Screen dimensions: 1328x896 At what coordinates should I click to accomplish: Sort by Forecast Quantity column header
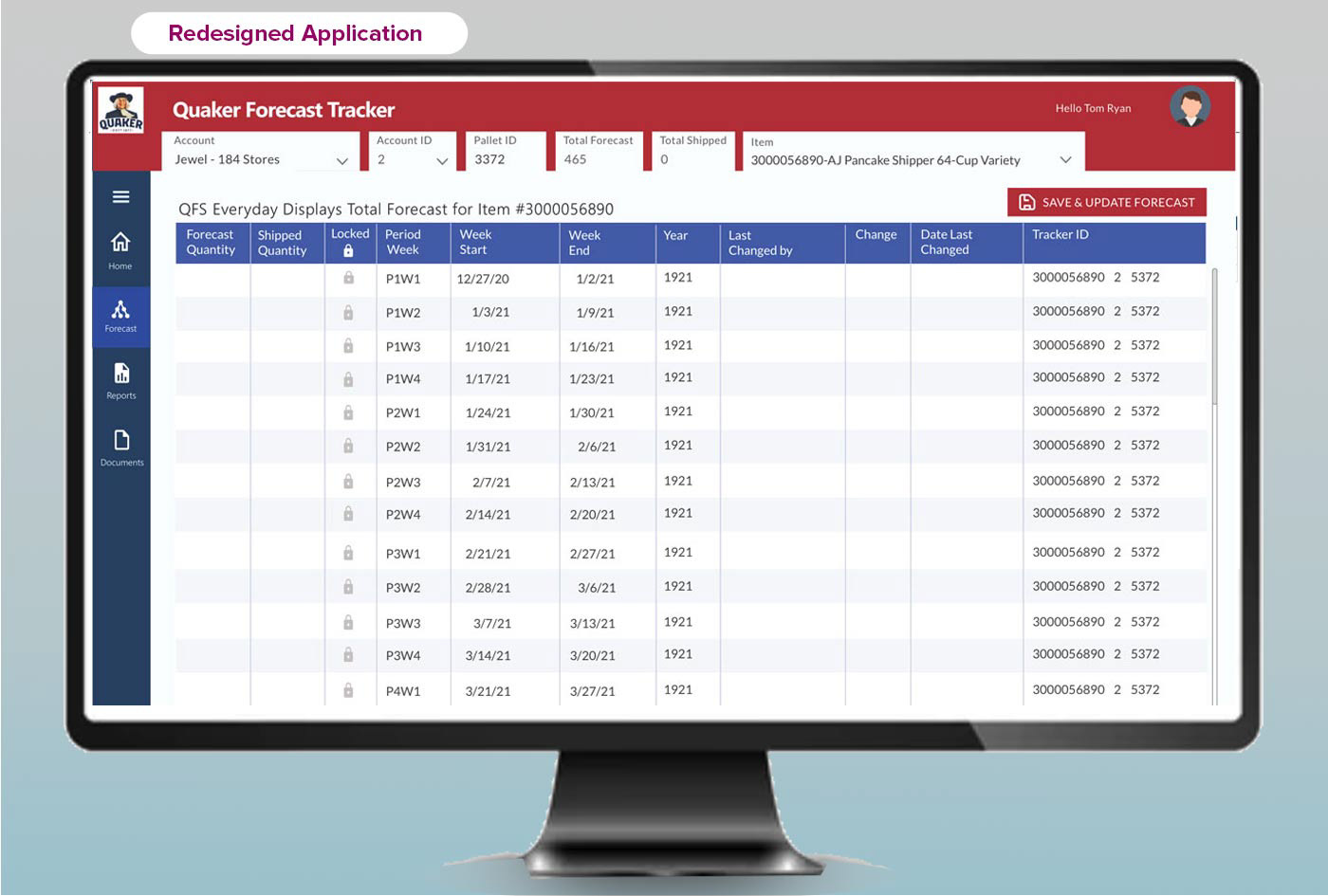211,243
